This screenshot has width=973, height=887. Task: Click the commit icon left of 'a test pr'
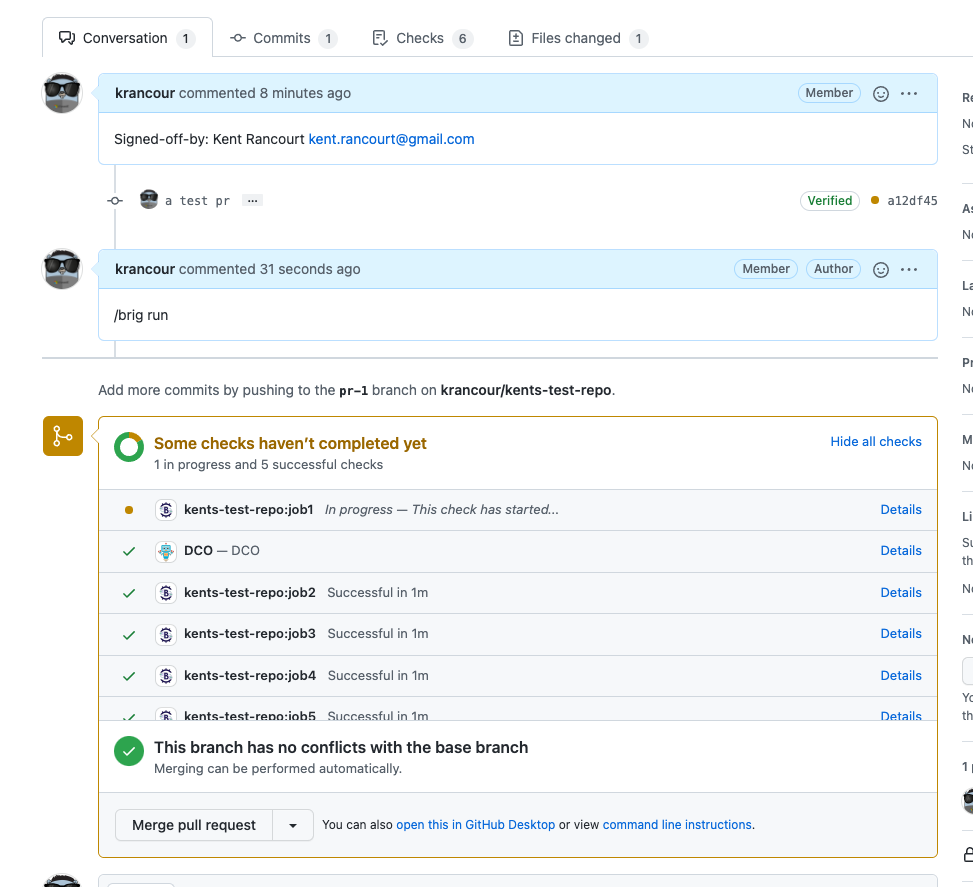point(115,200)
